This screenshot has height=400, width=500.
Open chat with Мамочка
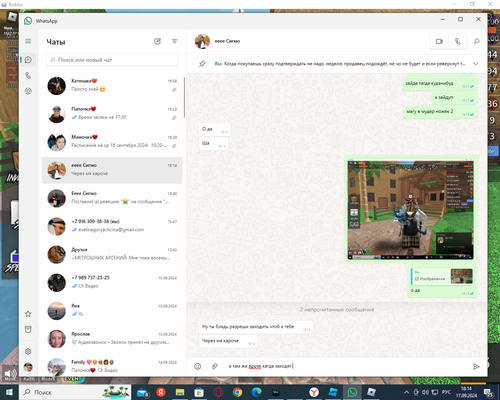pos(112,142)
